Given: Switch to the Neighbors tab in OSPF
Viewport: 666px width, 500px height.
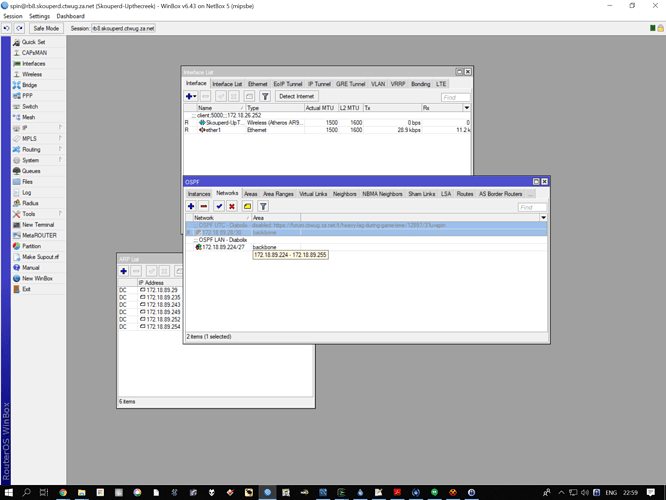Looking at the screenshot, I should (344, 194).
